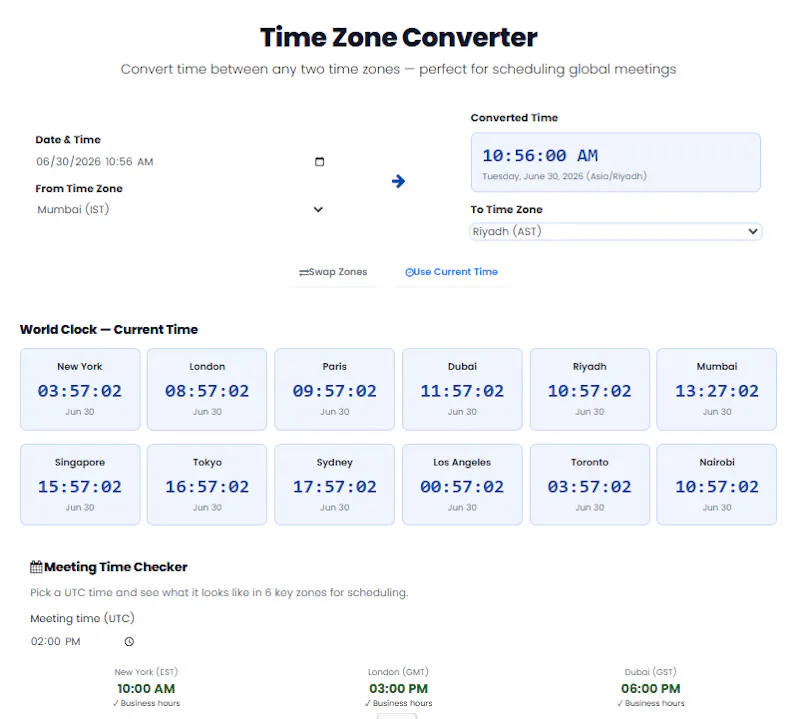The width and height of the screenshot is (800, 719).
Task: Click the Tuesday, June 30, 2026 date line
Action: [x=564, y=176]
